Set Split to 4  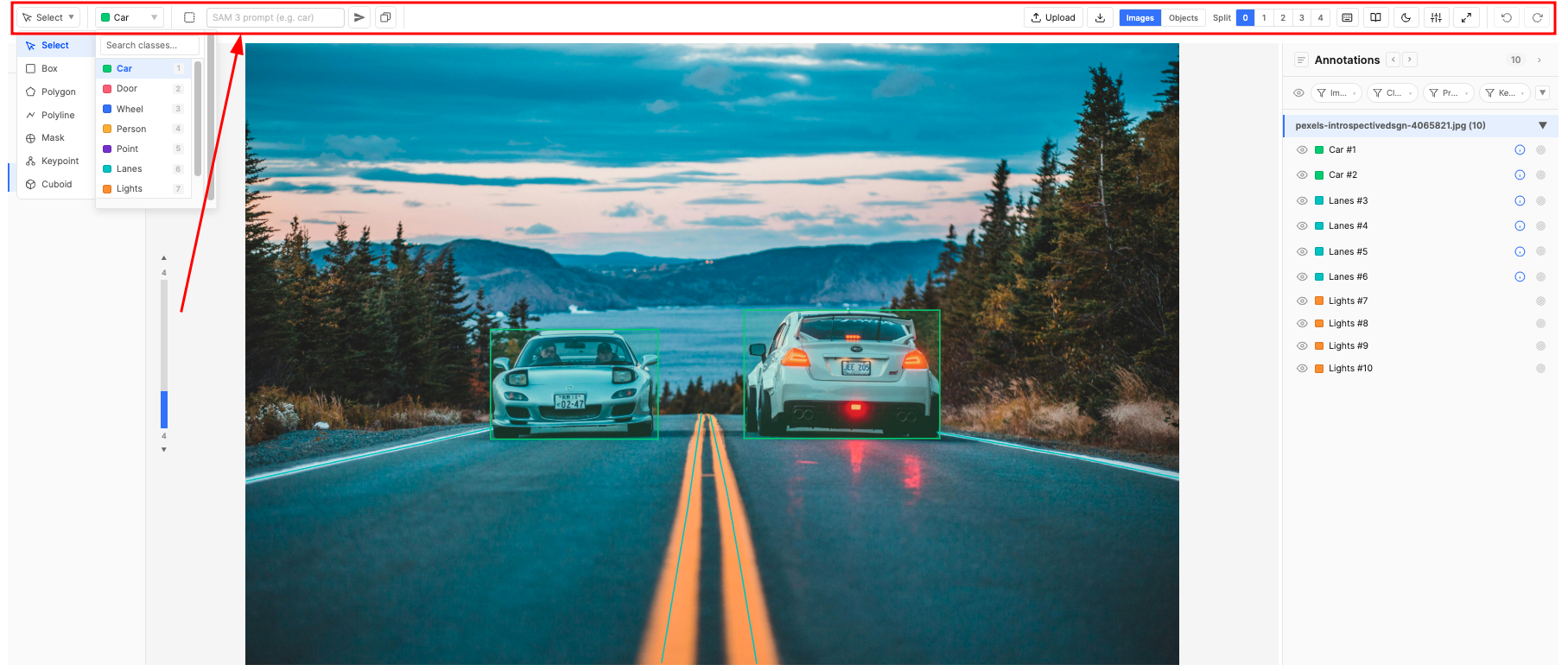coord(1320,17)
